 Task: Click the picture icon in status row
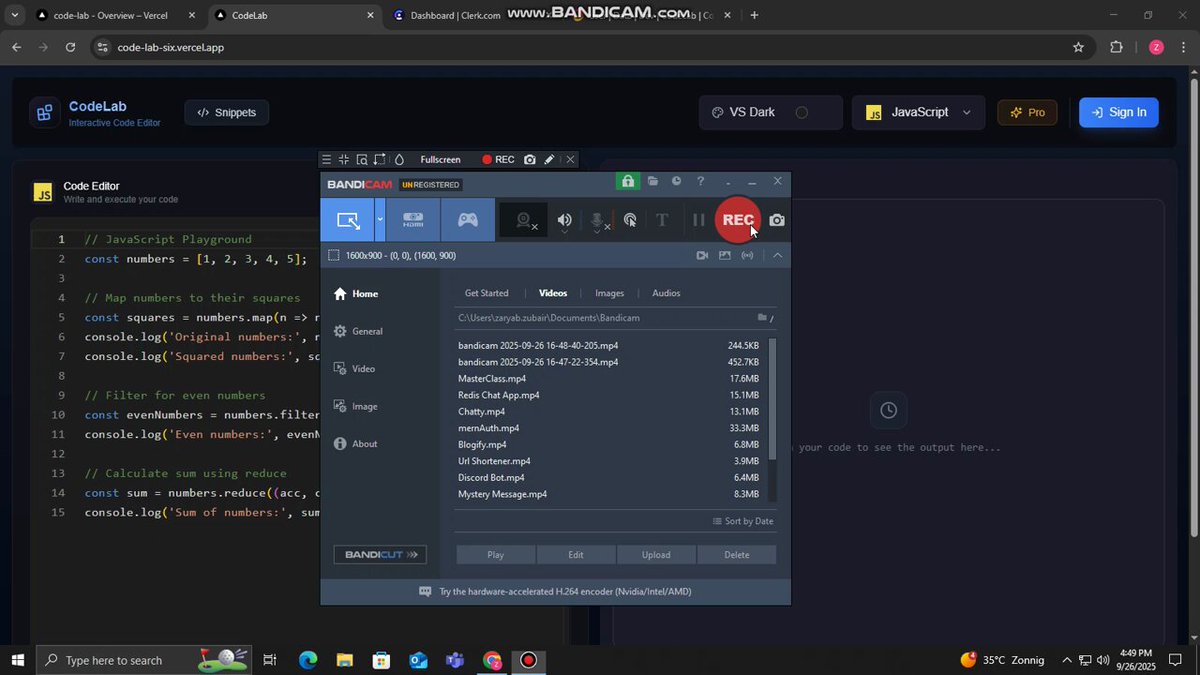pyautogui.click(x=725, y=256)
